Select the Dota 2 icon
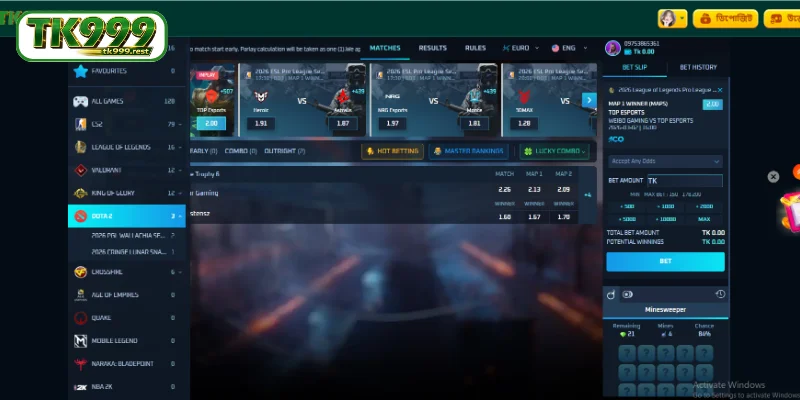The image size is (800, 400). tap(80, 216)
